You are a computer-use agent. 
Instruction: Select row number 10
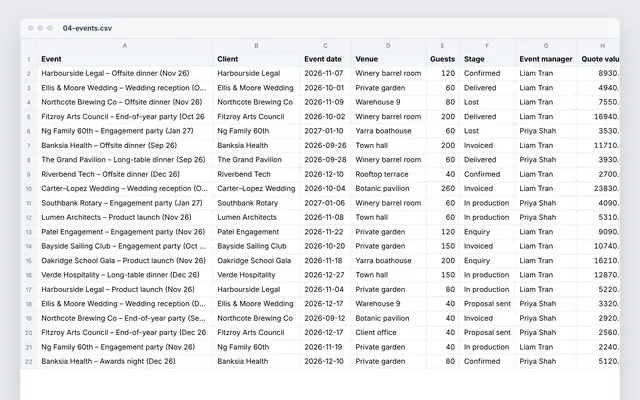pos(29,189)
